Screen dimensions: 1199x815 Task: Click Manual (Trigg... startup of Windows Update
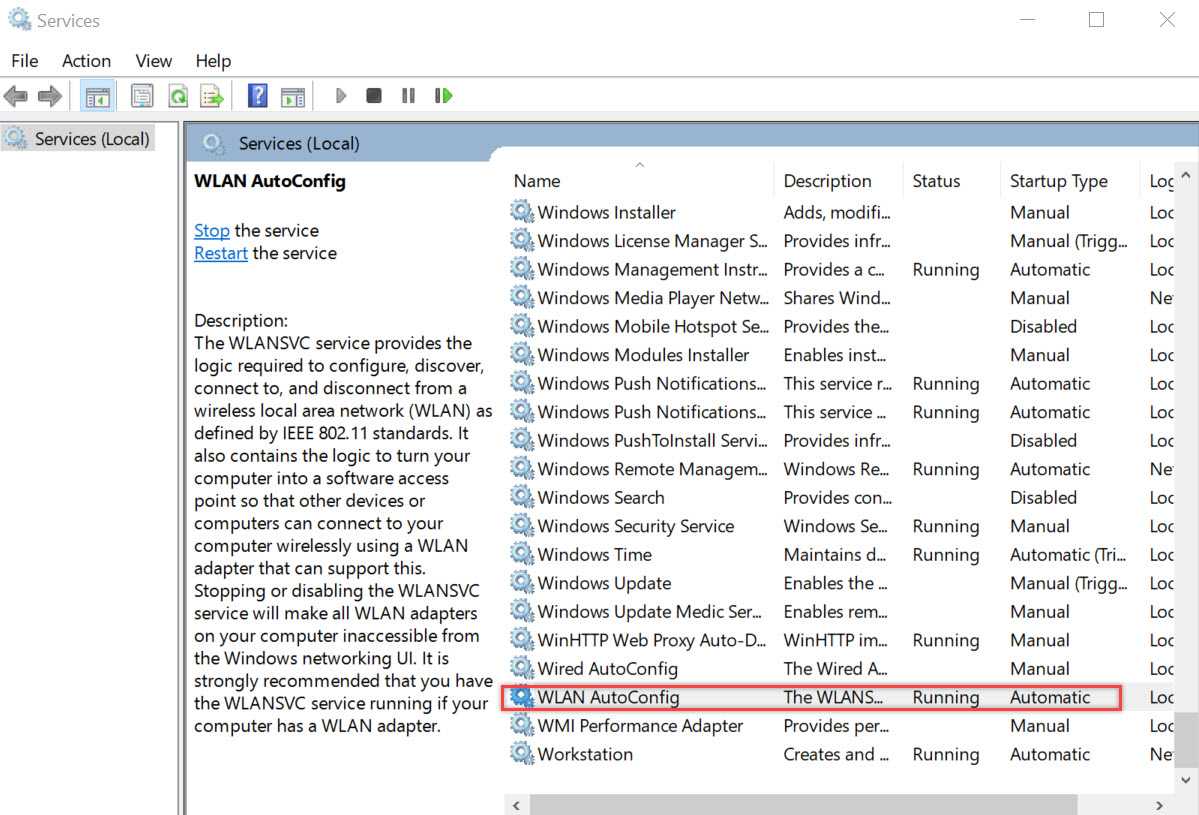point(1069,583)
